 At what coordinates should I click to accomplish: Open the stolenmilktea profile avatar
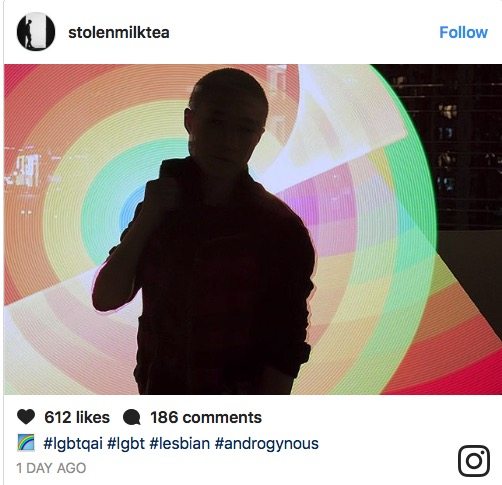click(36, 32)
